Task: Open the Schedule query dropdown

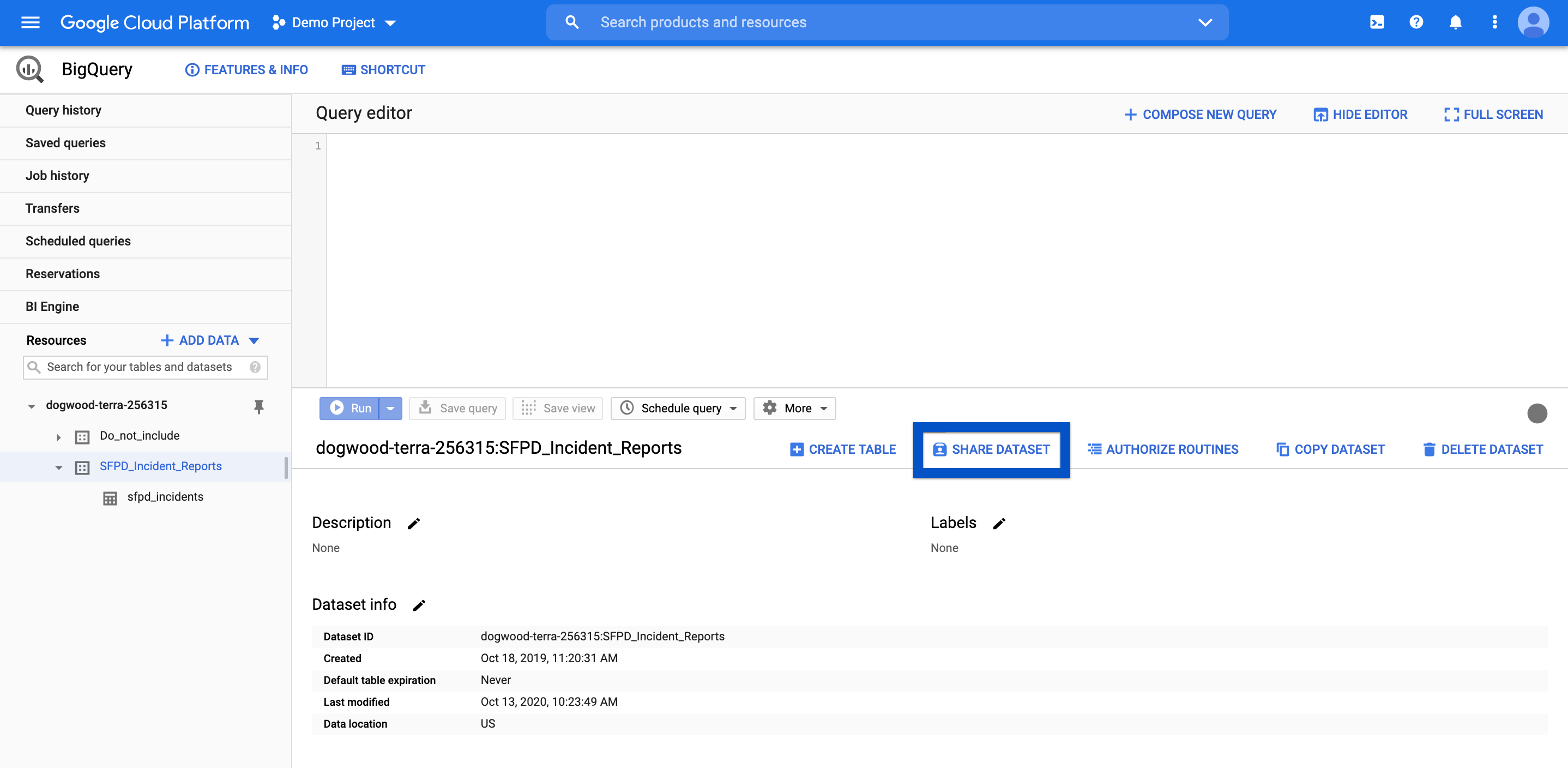Action: click(x=678, y=408)
